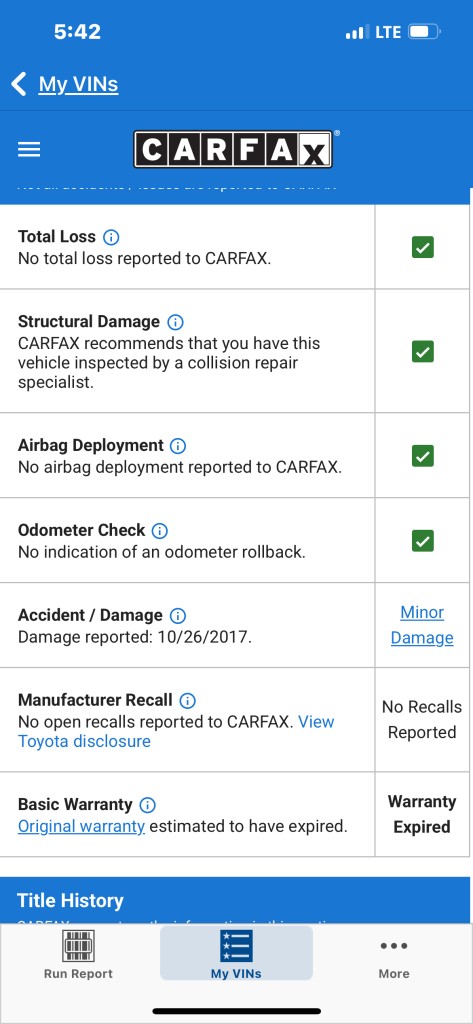Show info for Airbag Deployment
The image size is (473, 1024).
click(x=178, y=446)
